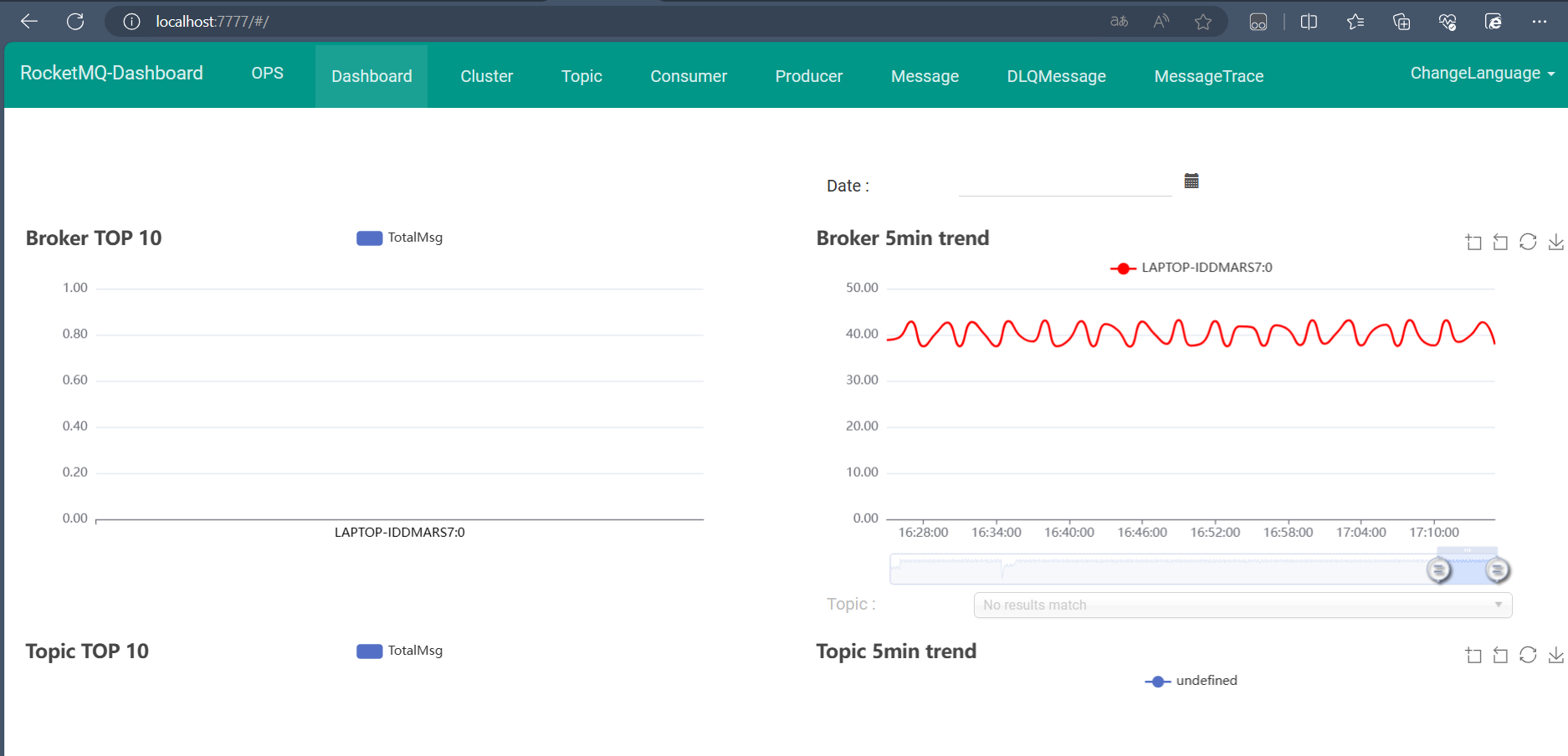Image resolution: width=1568 pixels, height=756 pixels.
Task: Restore the Broker 5min trend chart
Action: click(1528, 242)
